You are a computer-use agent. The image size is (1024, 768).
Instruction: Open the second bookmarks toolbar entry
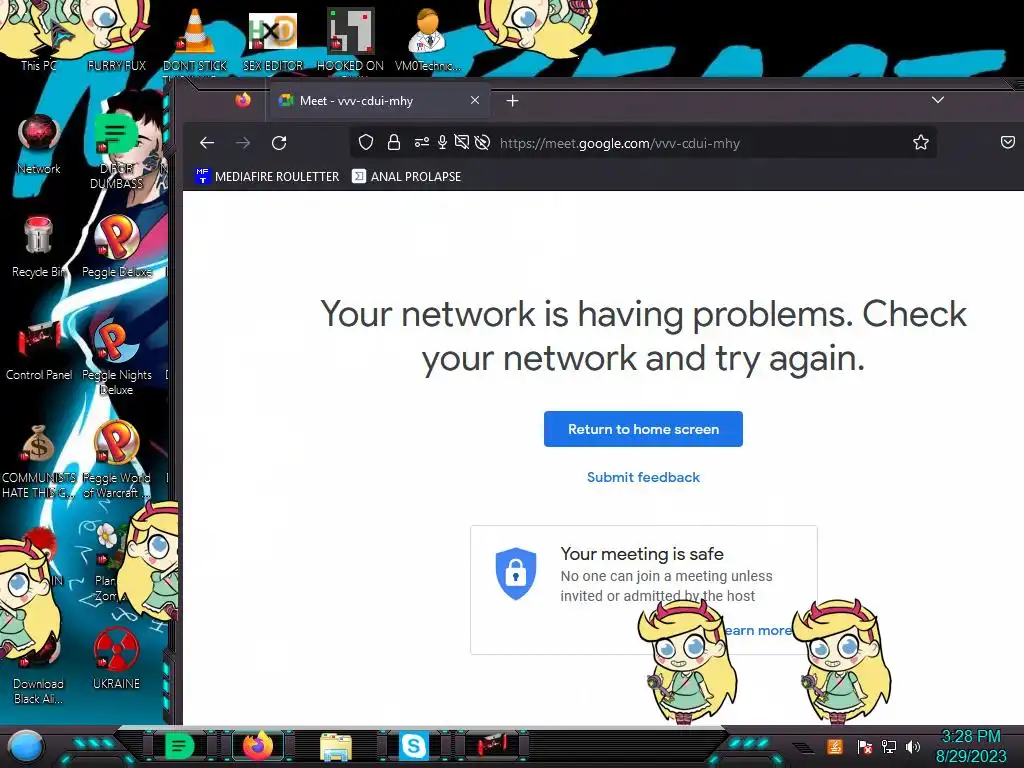tap(406, 176)
